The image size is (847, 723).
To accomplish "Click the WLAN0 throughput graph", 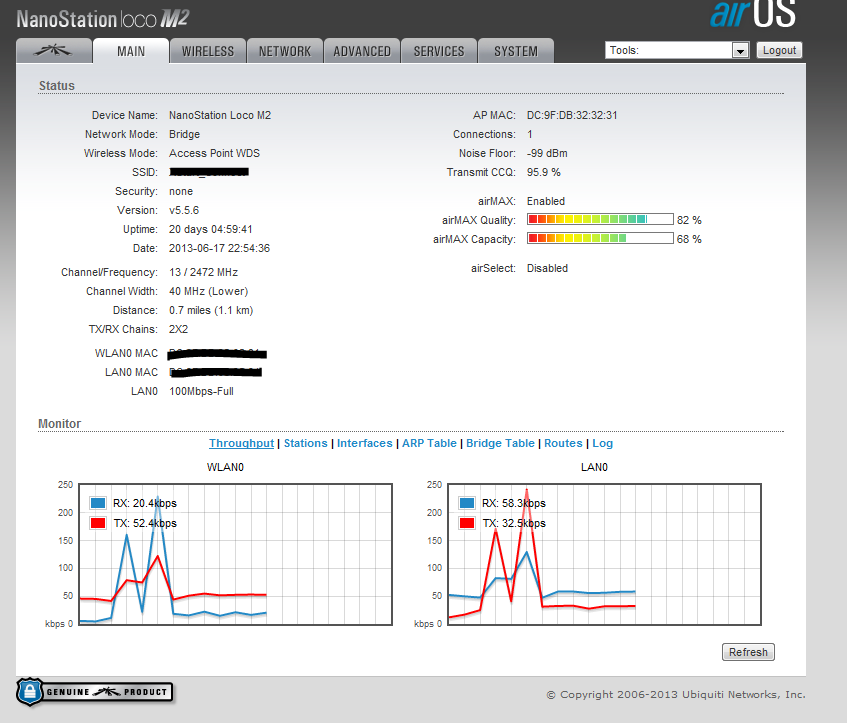I will coord(236,554).
